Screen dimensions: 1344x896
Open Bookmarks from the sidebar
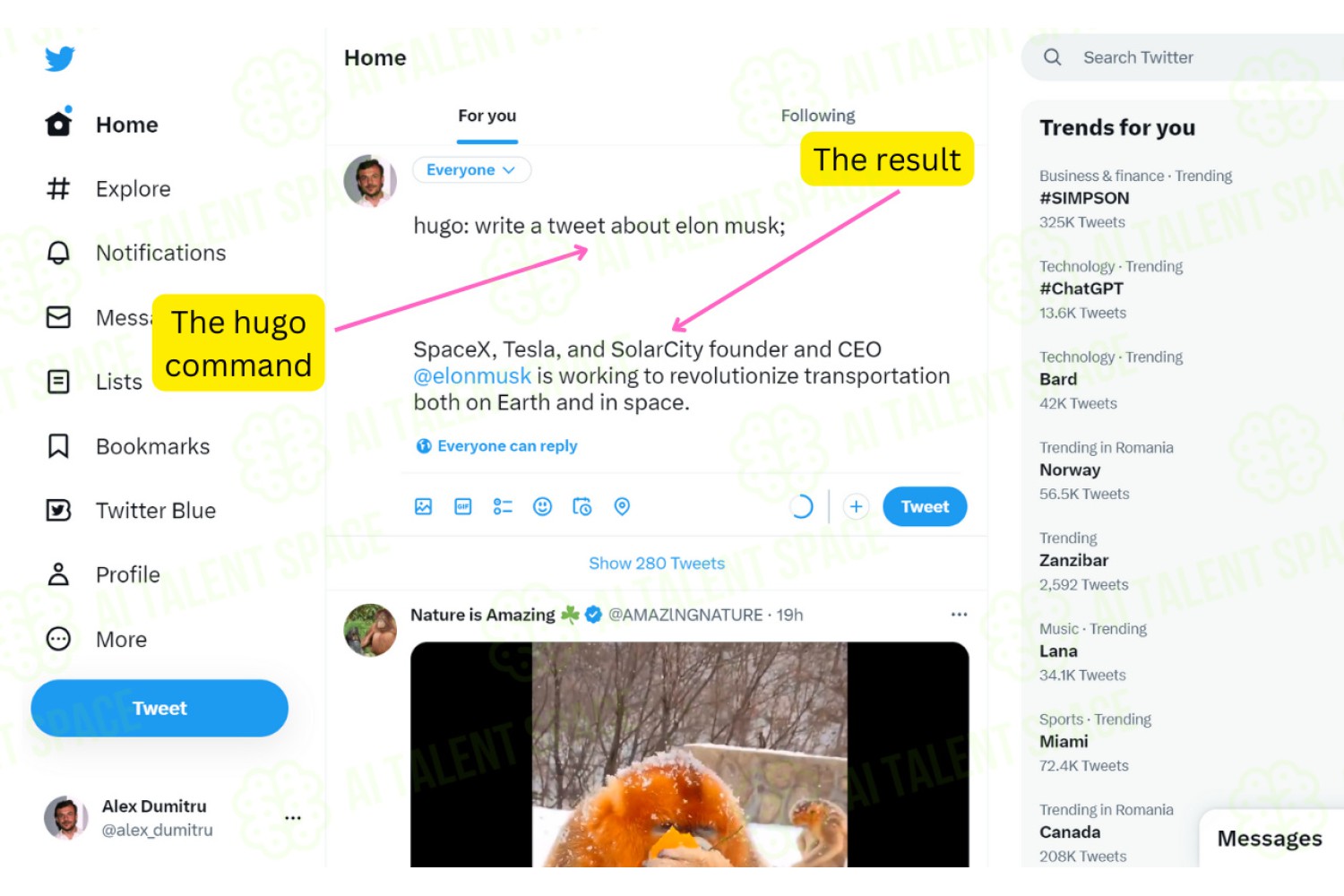128,446
